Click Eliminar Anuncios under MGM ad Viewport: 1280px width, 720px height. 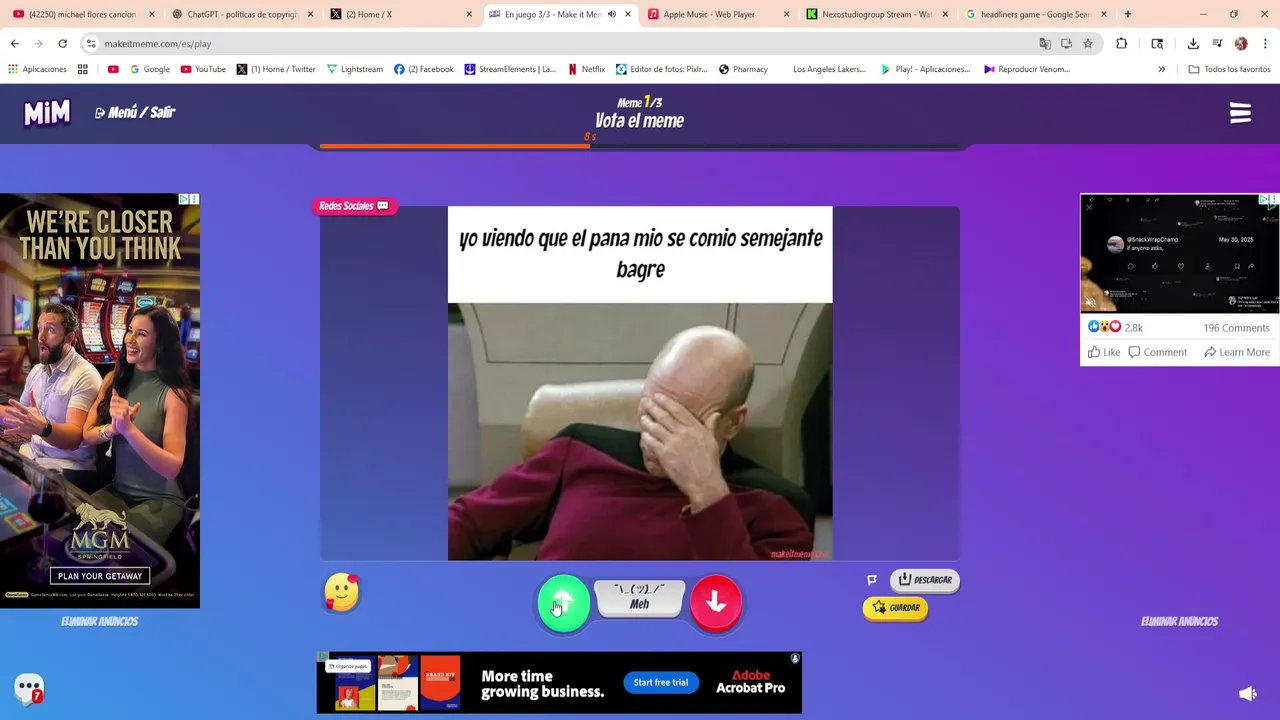100,621
